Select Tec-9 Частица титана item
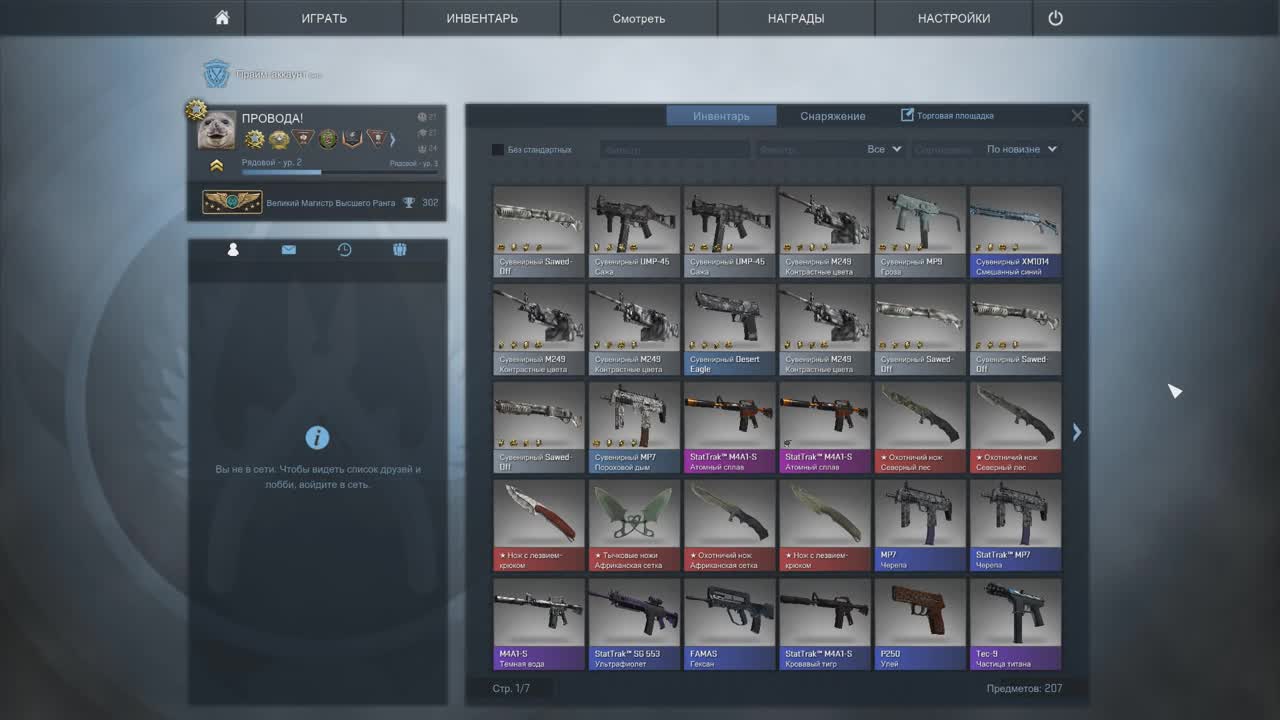Image resolution: width=1280 pixels, height=720 pixels. tap(1015, 624)
